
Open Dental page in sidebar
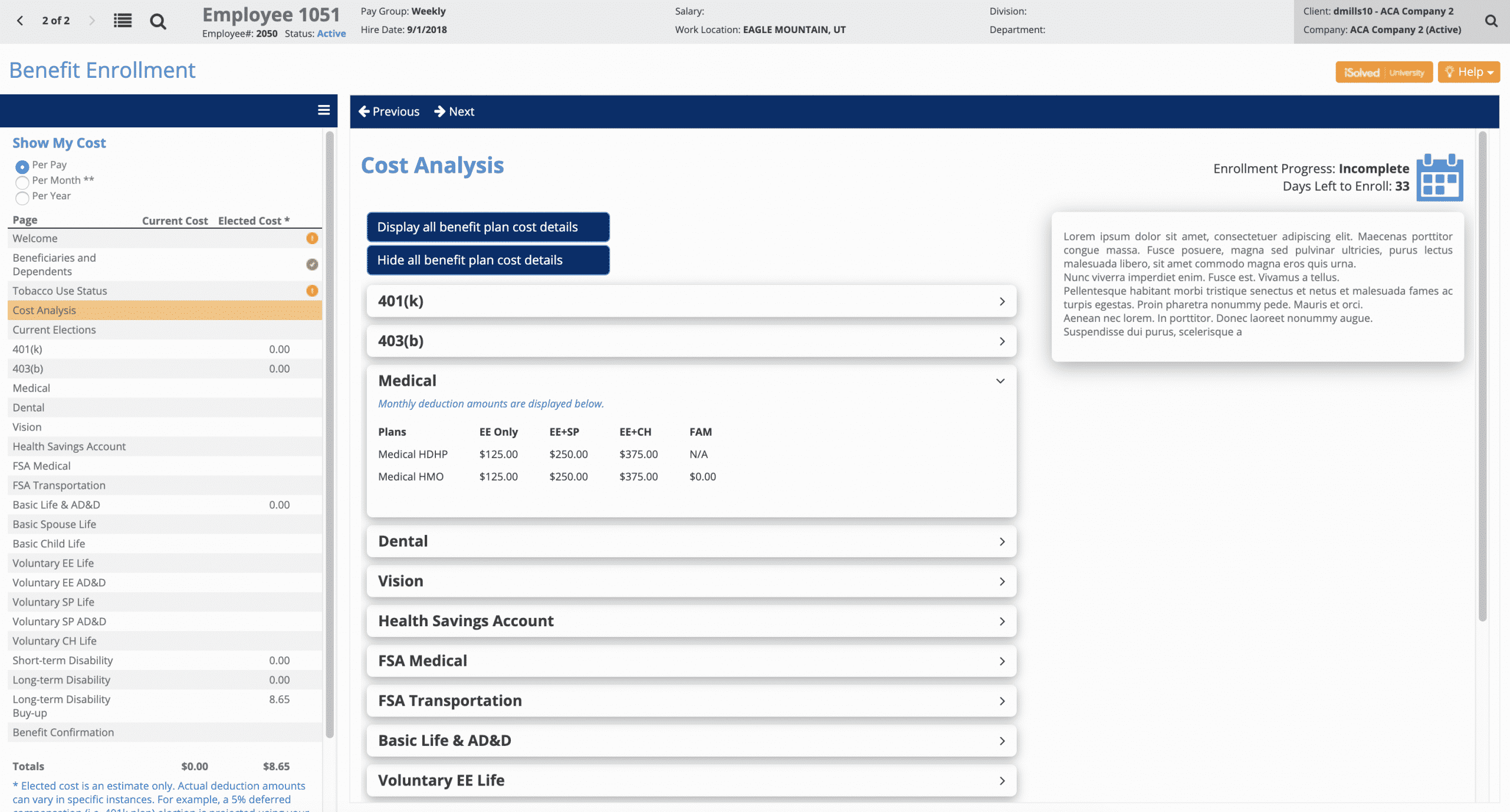click(28, 407)
